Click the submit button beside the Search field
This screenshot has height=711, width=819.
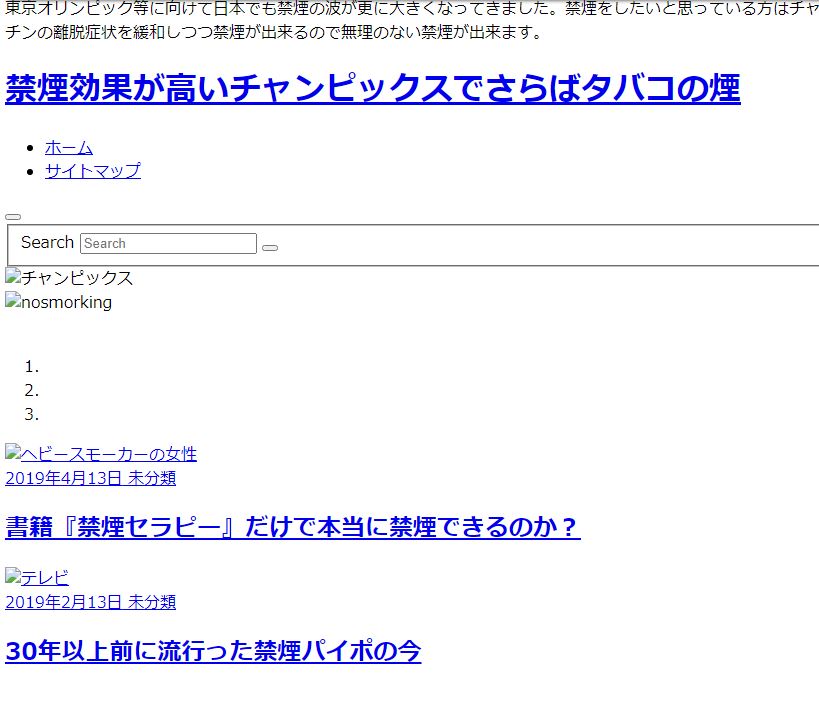270,247
